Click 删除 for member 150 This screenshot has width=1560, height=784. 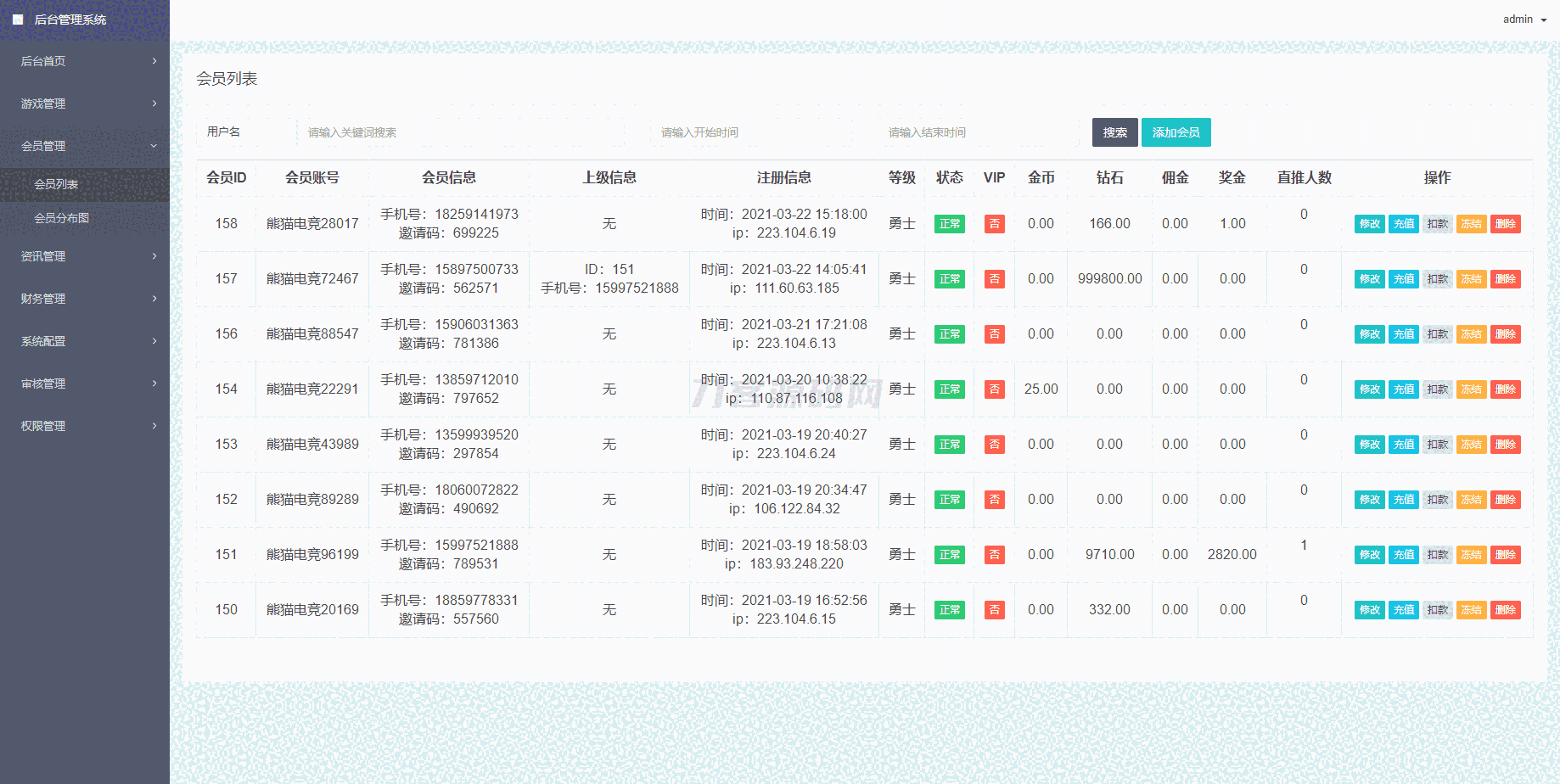[1505, 610]
